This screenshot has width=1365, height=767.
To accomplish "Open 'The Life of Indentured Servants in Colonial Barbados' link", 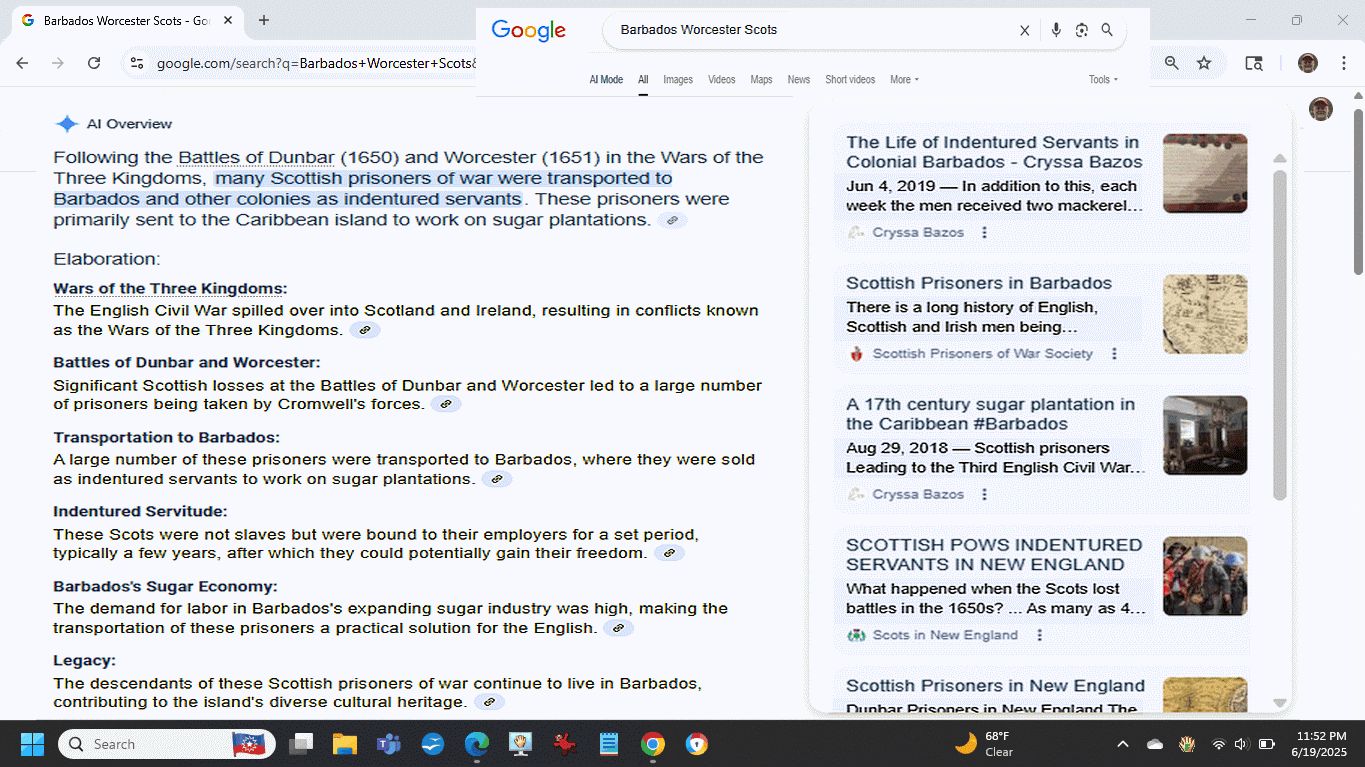I will 994,152.
